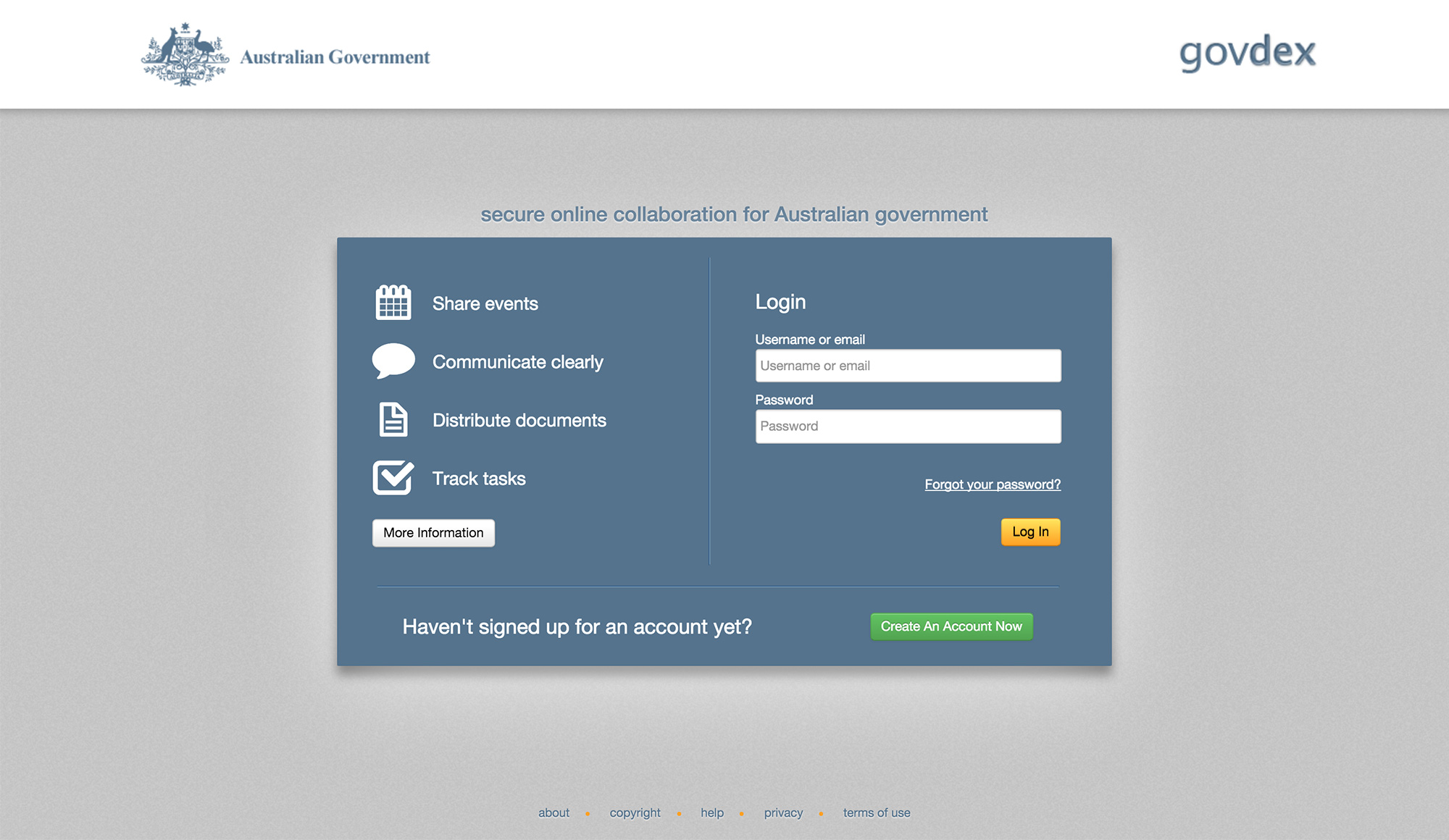Click the Track tasks checkbox icon
The height and width of the screenshot is (840, 1449).
[392, 477]
